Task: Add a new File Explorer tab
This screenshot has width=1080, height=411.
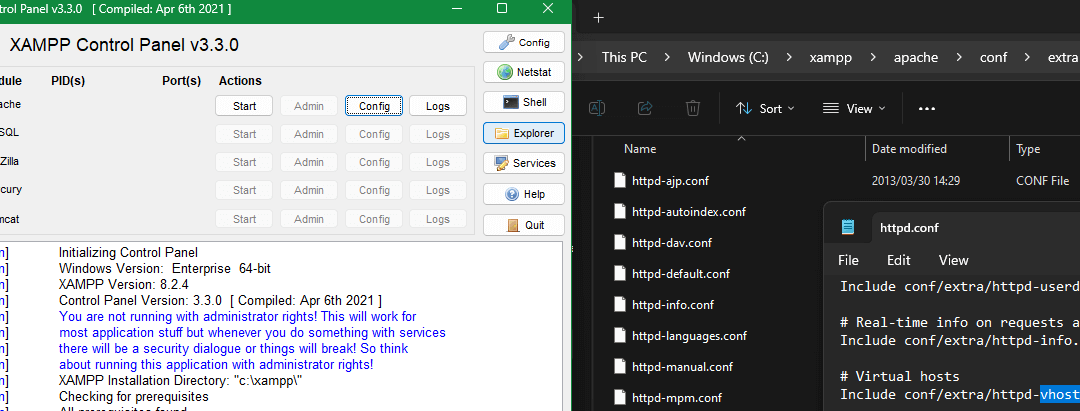Action: click(x=599, y=18)
